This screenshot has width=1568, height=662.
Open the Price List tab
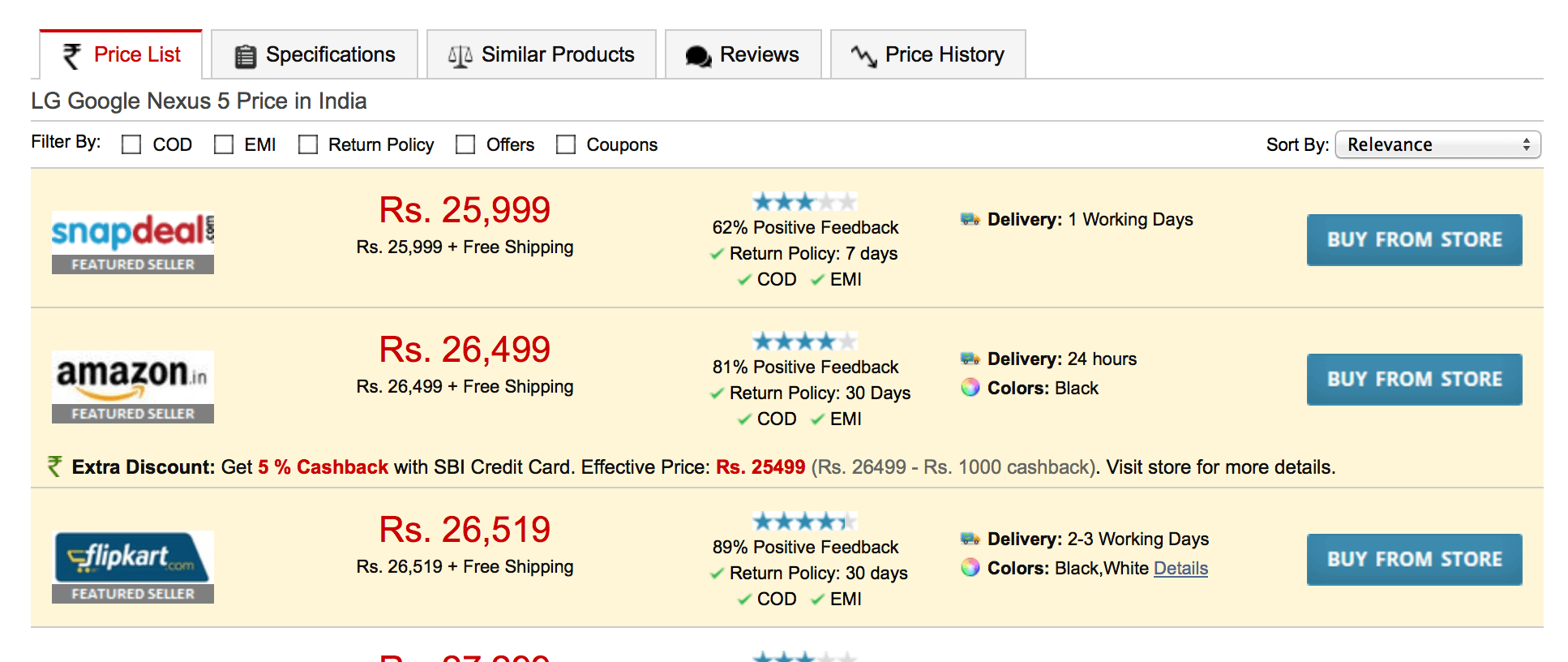pyautogui.click(x=121, y=54)
